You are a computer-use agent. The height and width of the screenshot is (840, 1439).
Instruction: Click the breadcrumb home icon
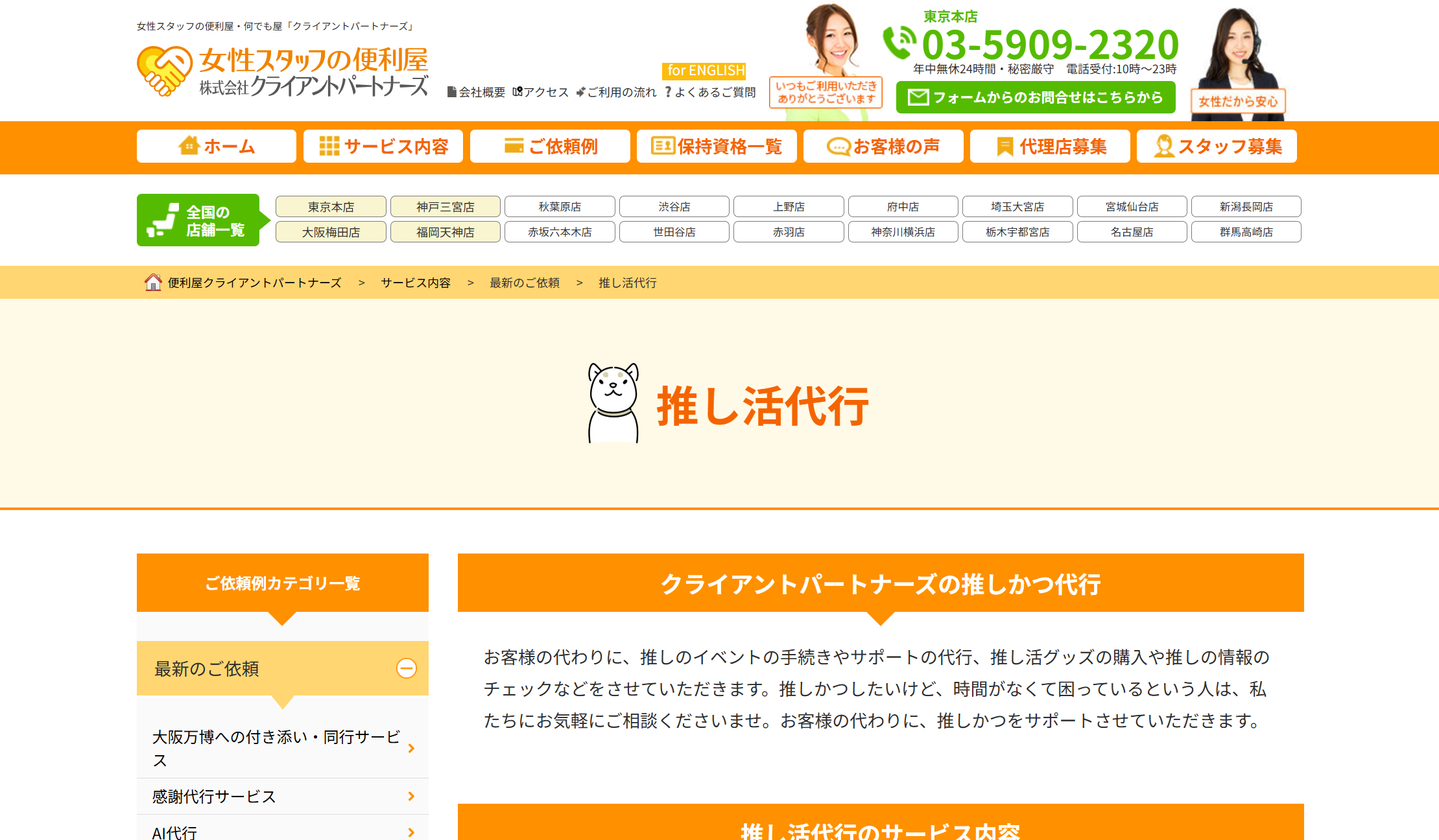click(153, 282)
